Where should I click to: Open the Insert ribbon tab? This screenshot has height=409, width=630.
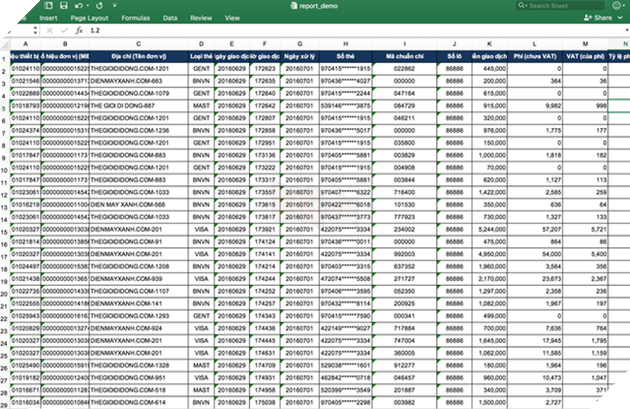[x=48, y=18]
